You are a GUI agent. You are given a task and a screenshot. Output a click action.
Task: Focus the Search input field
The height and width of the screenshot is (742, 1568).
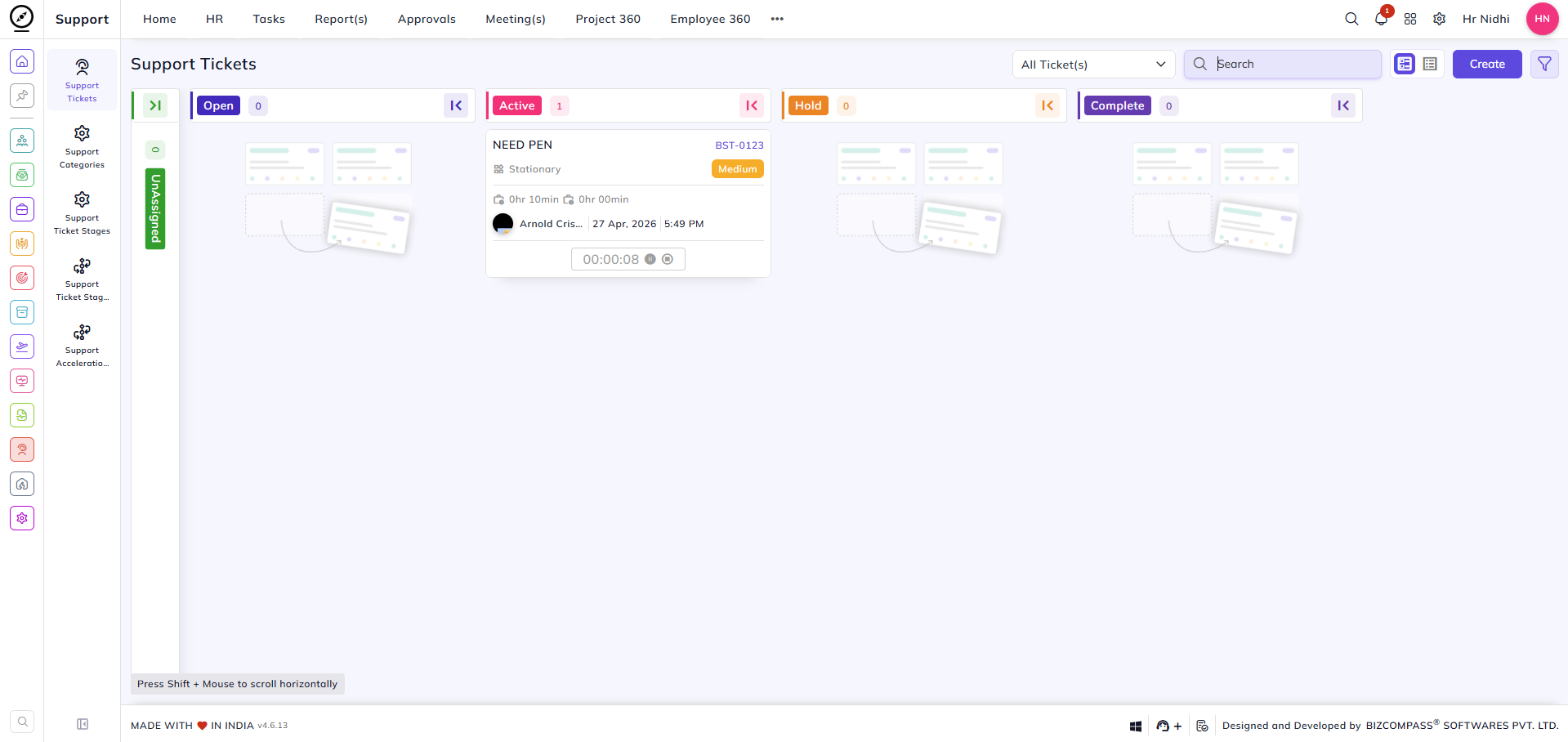[1283, 64]
